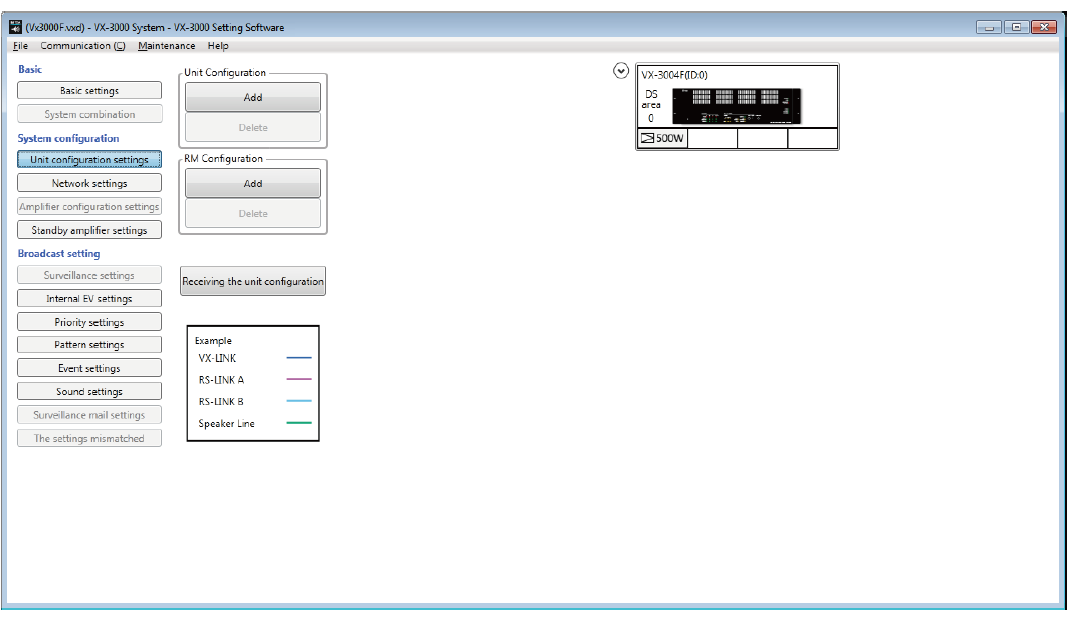This screenshot has height=619, width=1071.
Task: Click Delete under Unit Configuration
Action: pos(253,127)
